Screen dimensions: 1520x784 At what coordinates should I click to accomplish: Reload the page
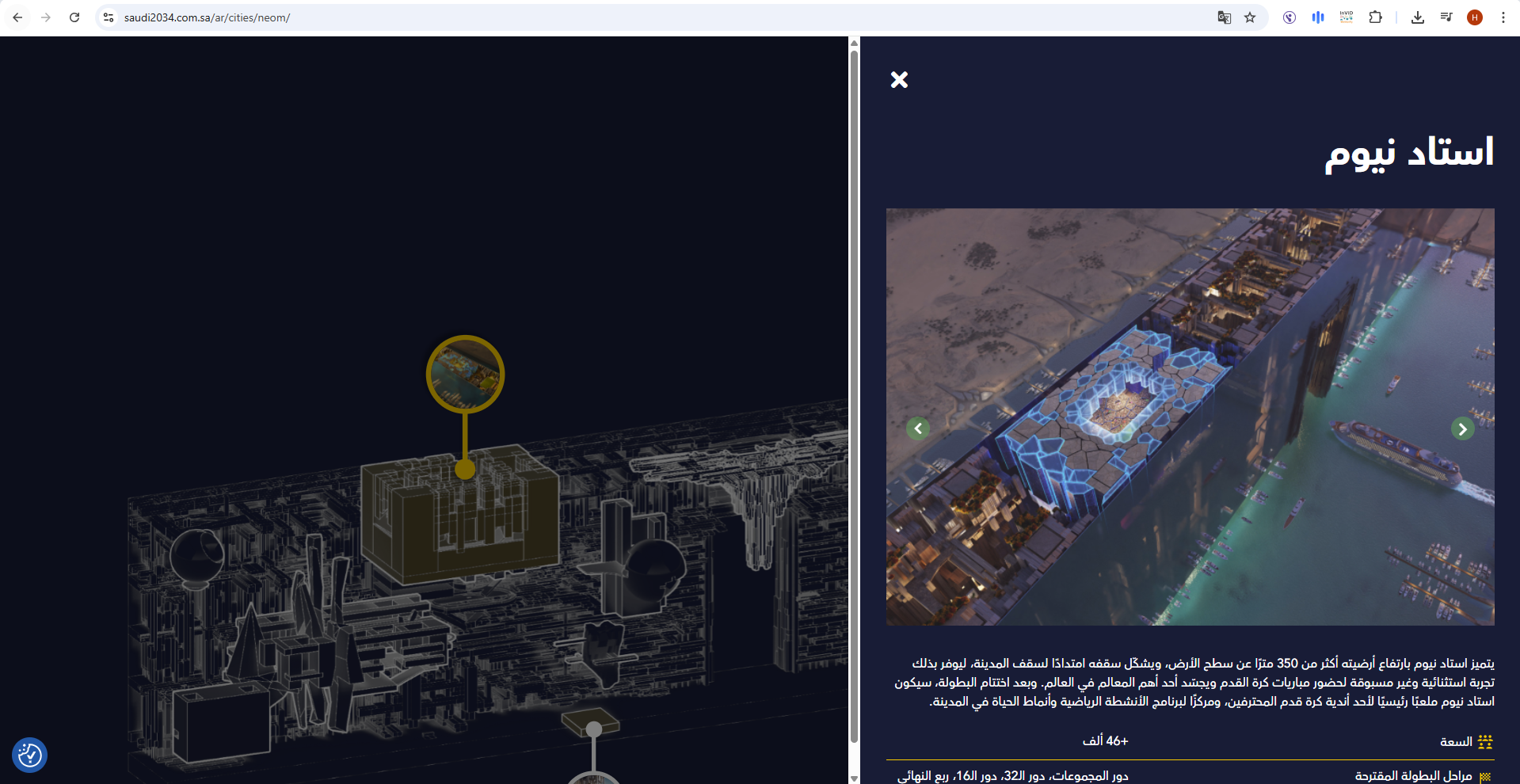[x=74, y=17]
